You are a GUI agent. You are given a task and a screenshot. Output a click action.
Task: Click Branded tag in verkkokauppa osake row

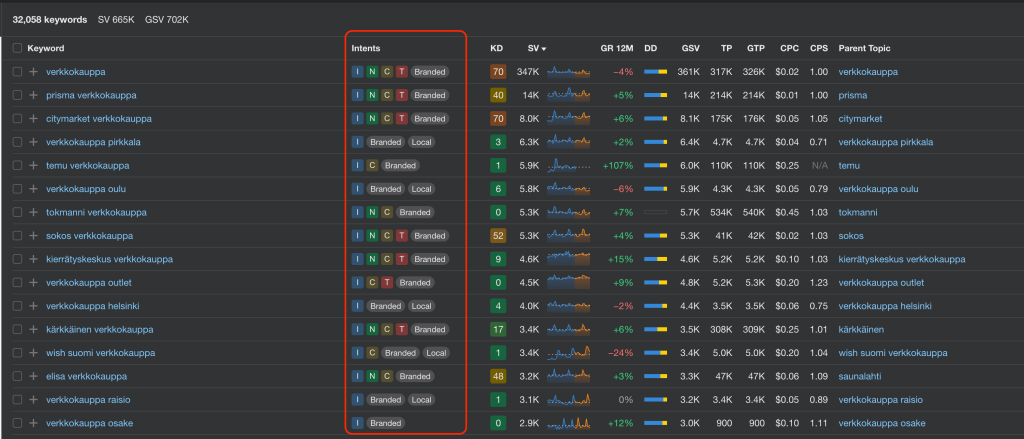385,423
